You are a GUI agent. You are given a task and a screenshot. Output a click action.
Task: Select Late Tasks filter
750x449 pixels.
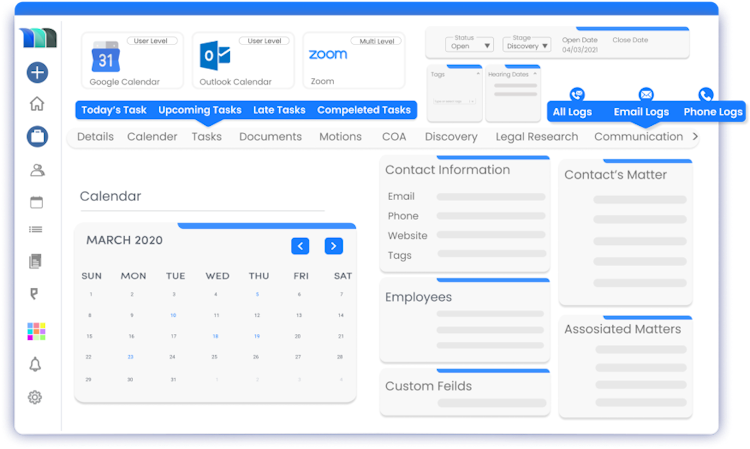[x=279, y=110]
